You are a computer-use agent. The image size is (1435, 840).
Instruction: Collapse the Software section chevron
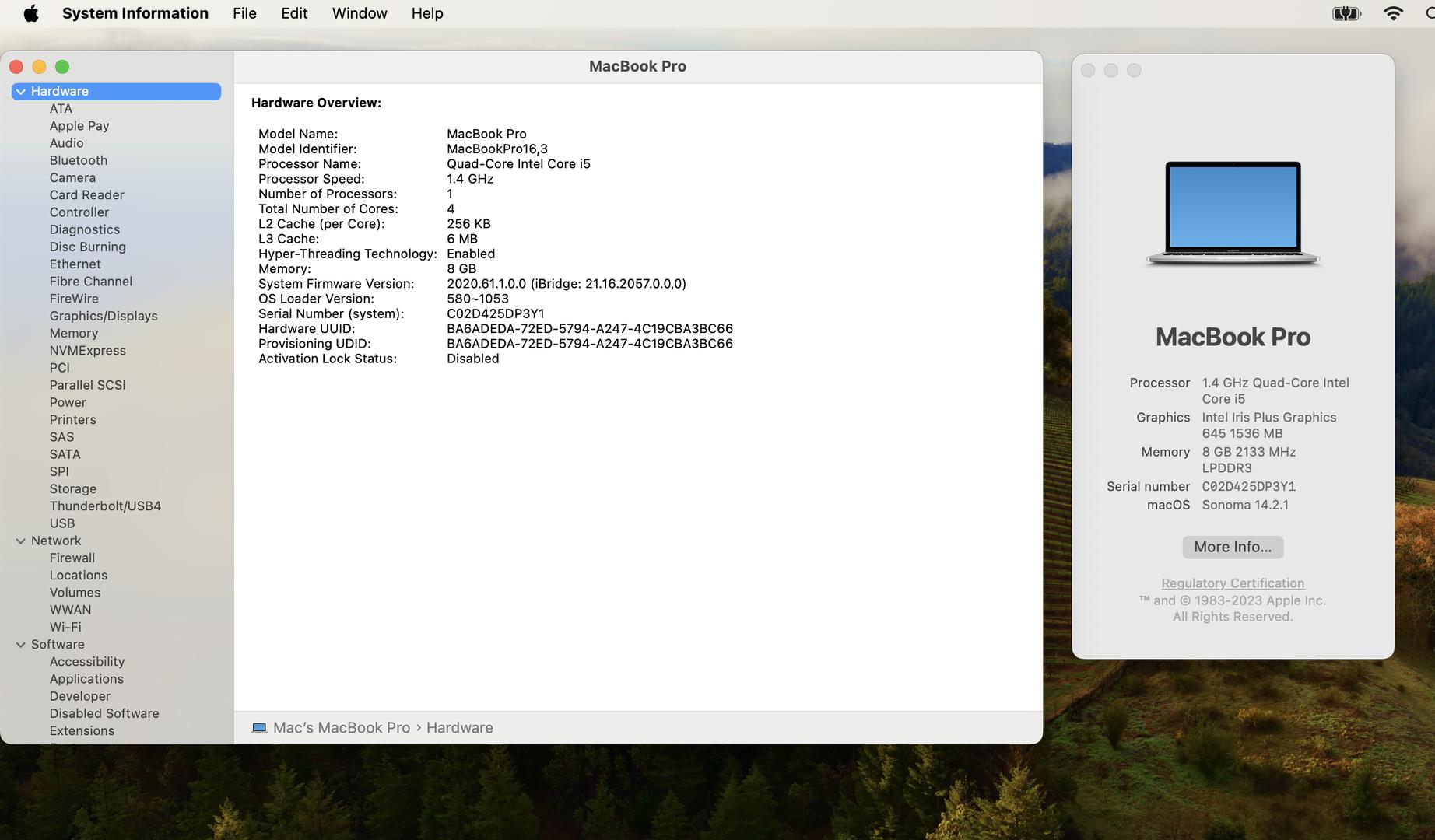tap(21, 645)
